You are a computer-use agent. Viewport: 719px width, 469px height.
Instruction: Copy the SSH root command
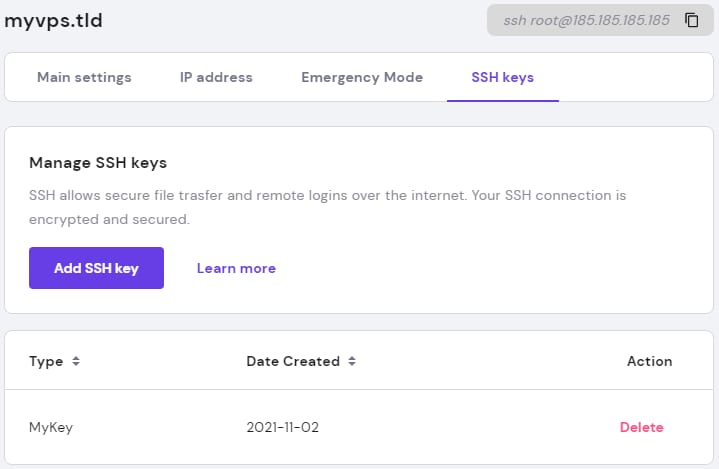click(691, 20)
